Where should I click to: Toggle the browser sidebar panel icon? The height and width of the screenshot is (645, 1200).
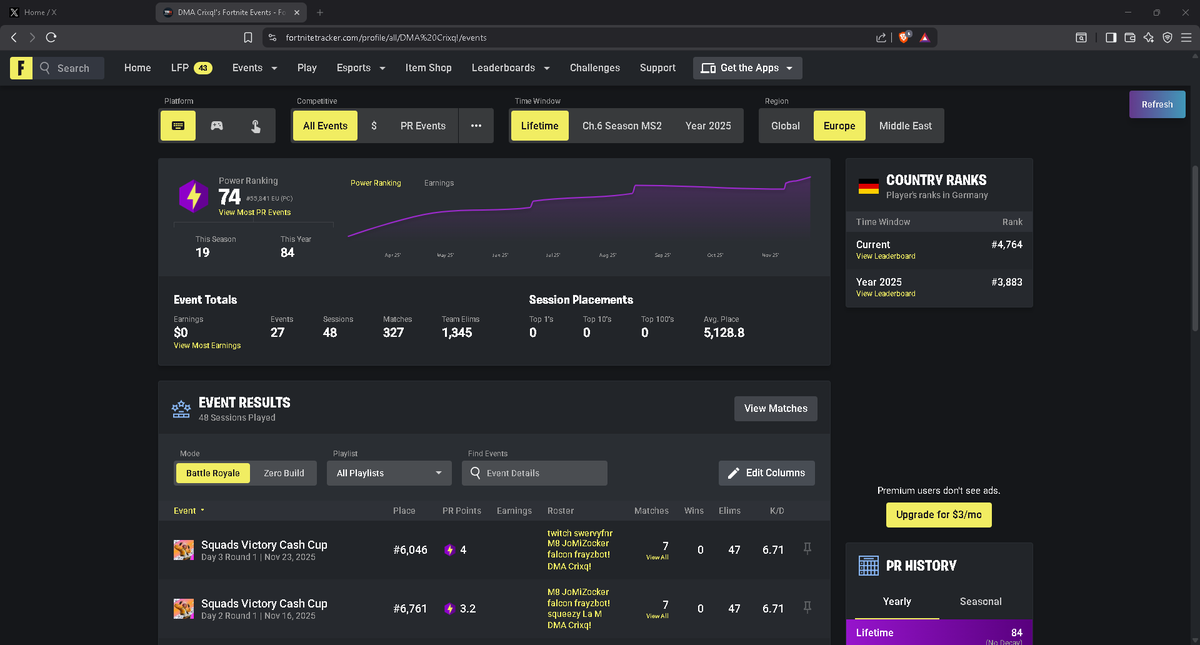tap(1111, 37)
